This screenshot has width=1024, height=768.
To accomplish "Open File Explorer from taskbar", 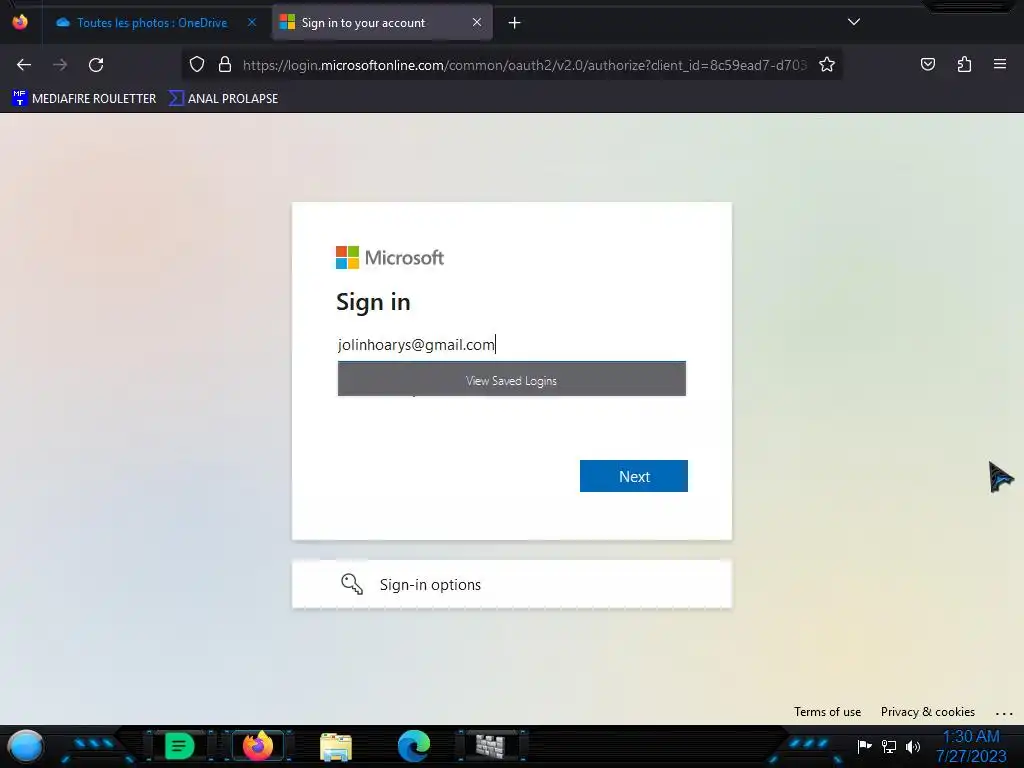I will (x=336, y=746).
